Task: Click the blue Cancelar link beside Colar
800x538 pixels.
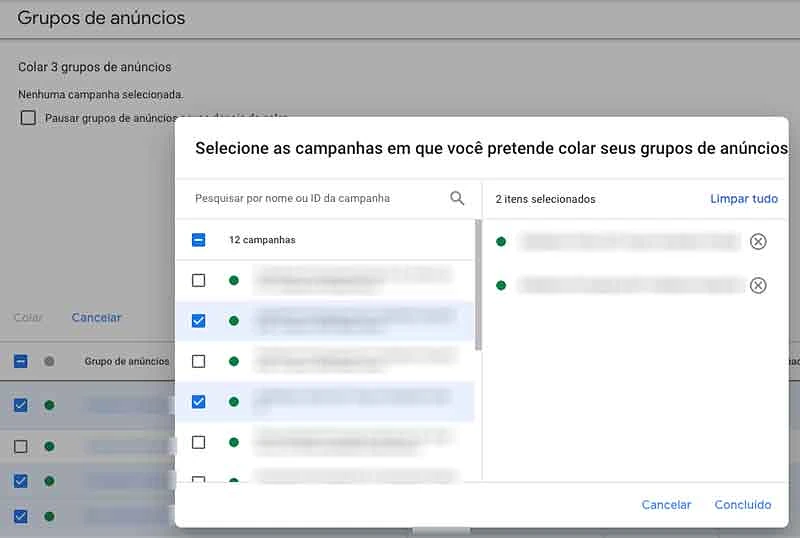Action: (x=96, y=317)
